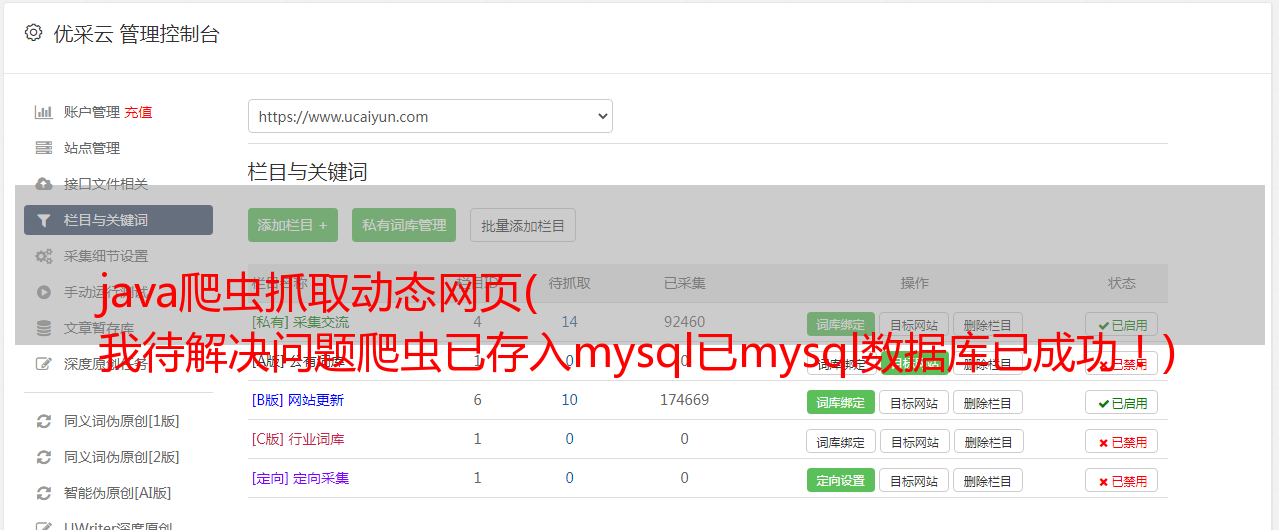Click the refresh icon for 同义词伪原创[2版]
1279x530 pixels.
43,457
